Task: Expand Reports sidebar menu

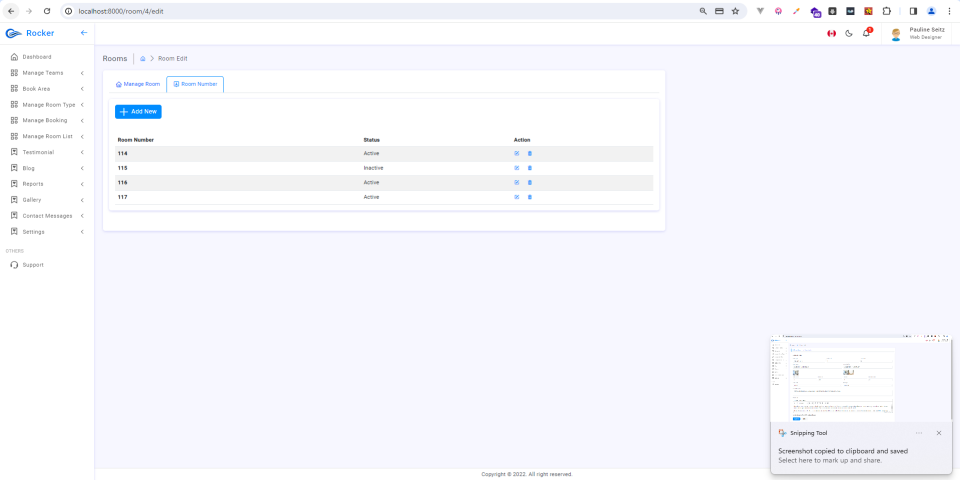Action: [47, 184]
